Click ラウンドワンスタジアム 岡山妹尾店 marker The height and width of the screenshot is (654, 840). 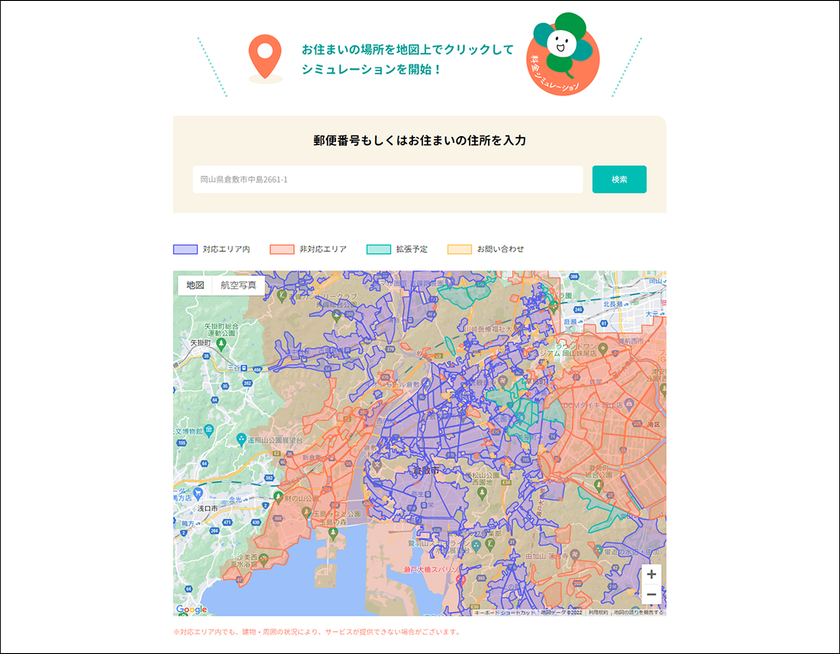coord(603,350)
